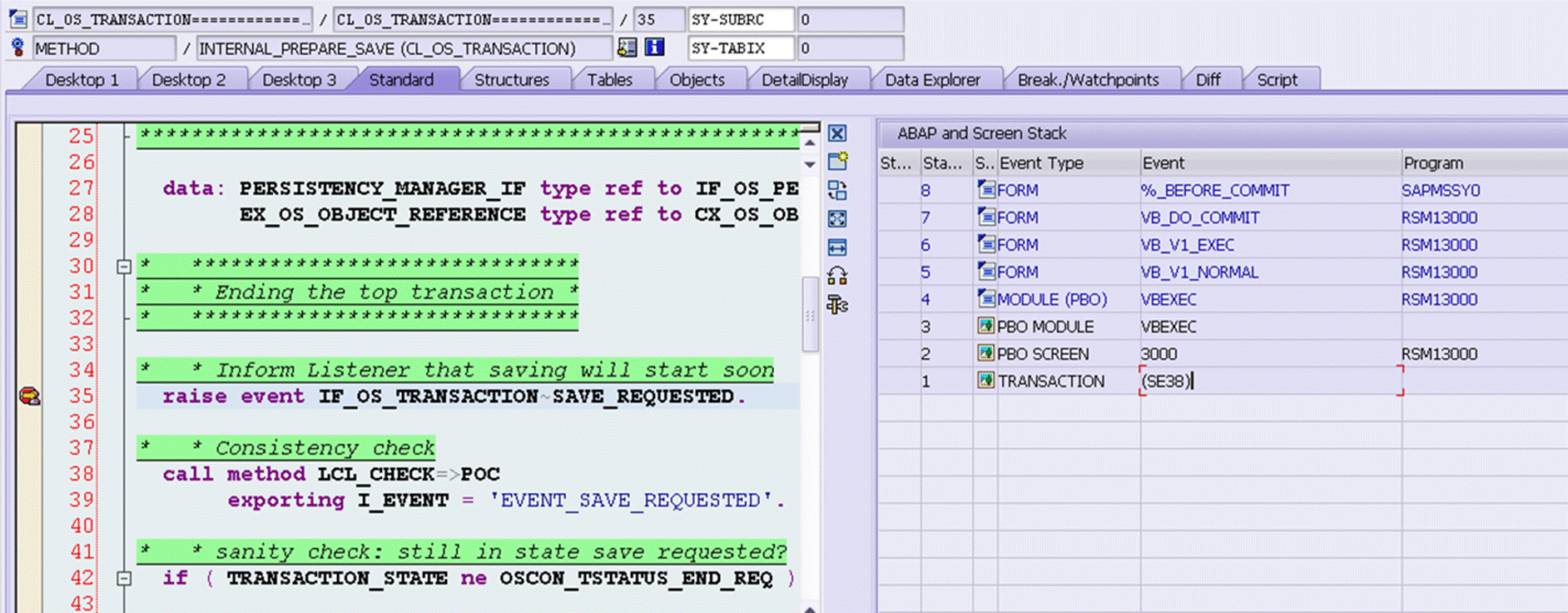This screenshot has height=613, width=1568.
Task: Click the SY-SUBRC value field
Action: tap(851, 19)
